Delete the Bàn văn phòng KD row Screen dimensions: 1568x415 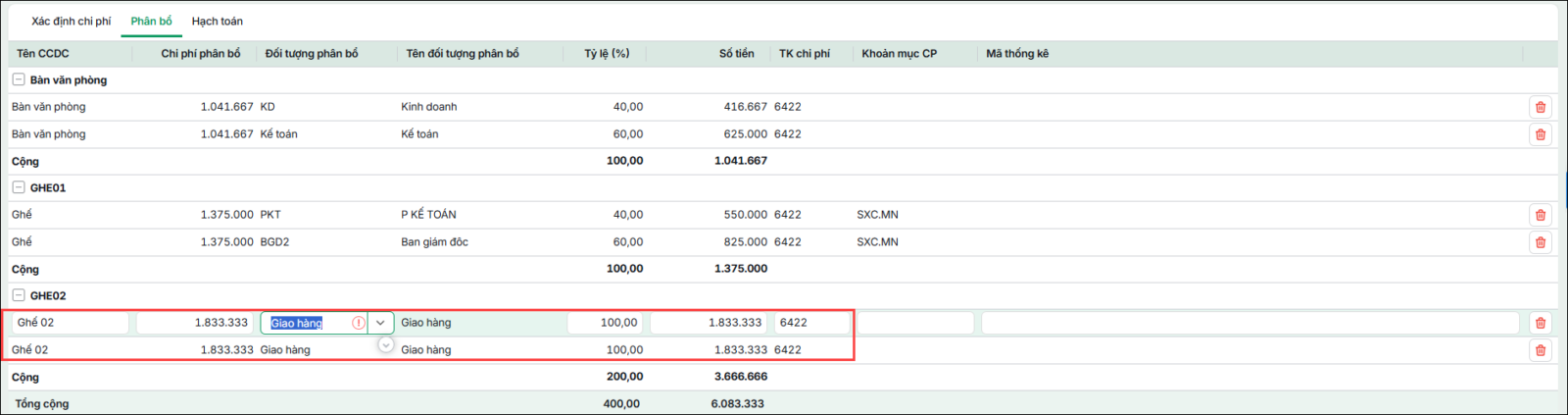1540,107
